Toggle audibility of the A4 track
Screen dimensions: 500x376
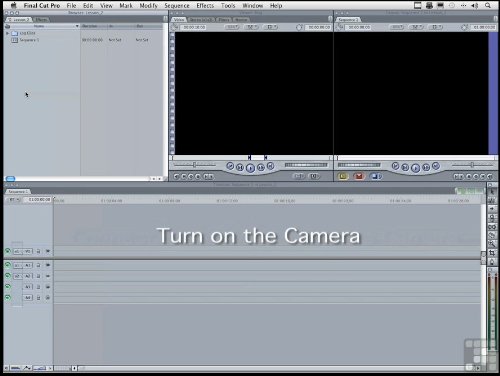point(8,297)
